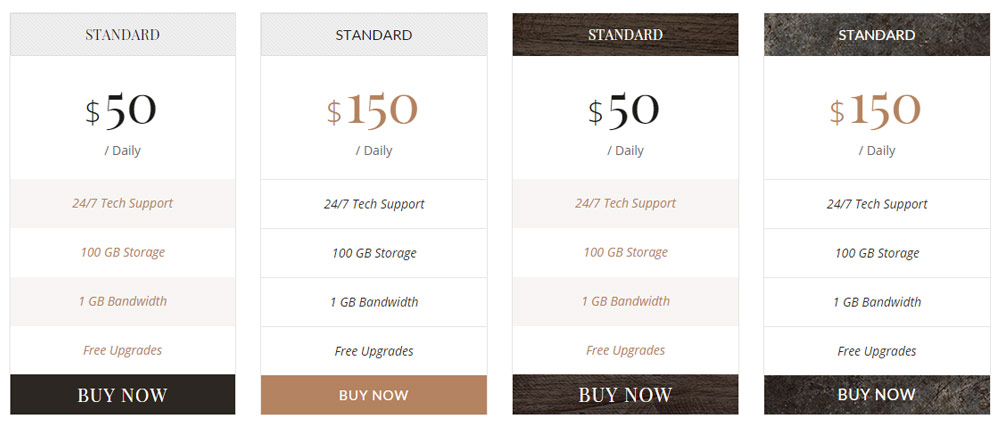This screenshot has width=1000, height=425.
Task: Select 100 GB Storage in second card
Action: click(x=374, y=253)
